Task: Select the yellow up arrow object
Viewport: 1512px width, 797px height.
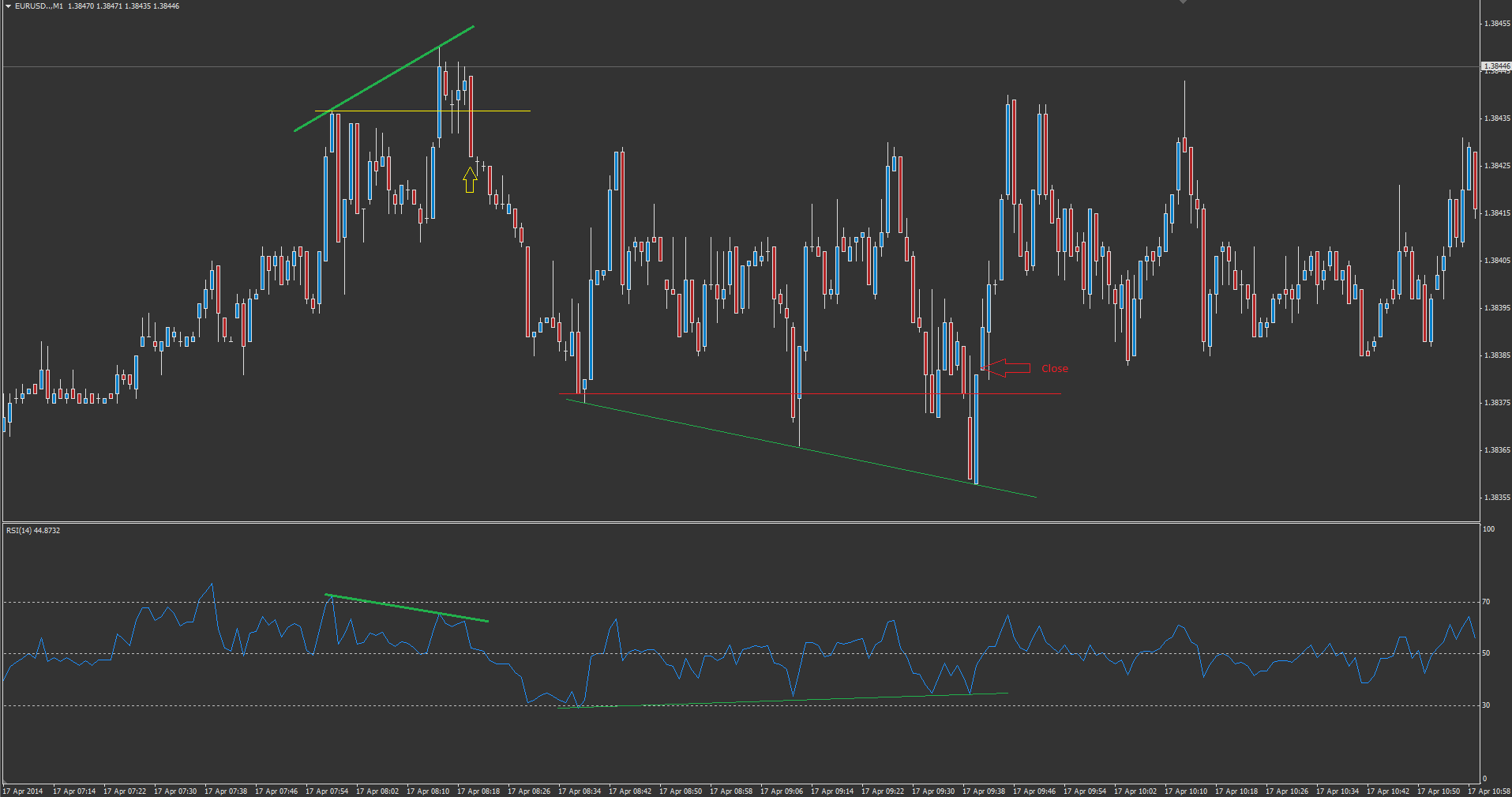Action: tap(470, 179)
